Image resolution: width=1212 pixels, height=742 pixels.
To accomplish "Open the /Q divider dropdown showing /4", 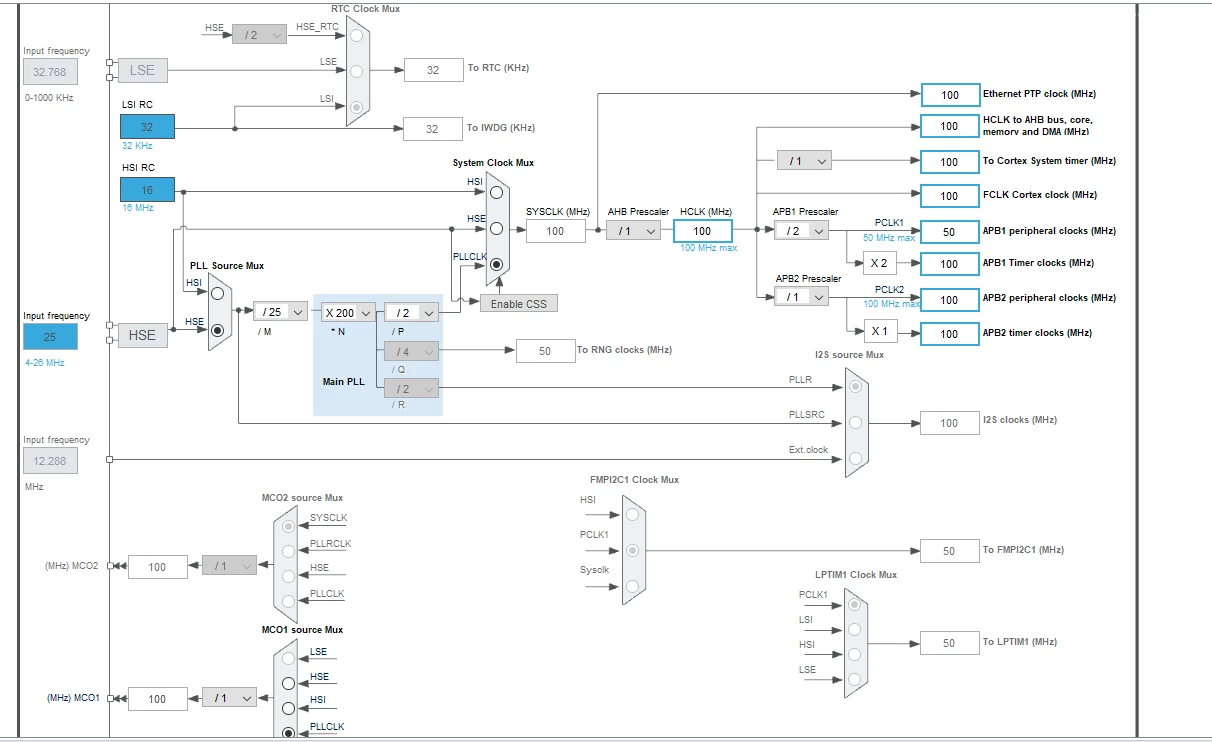I will pyautogui.click(x=412, y=351).
